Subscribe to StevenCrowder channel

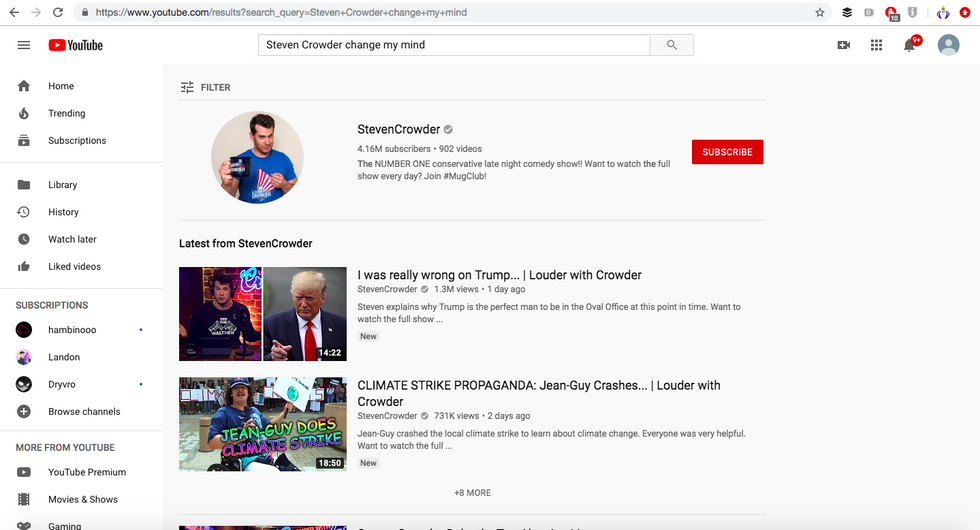(728, 152)
